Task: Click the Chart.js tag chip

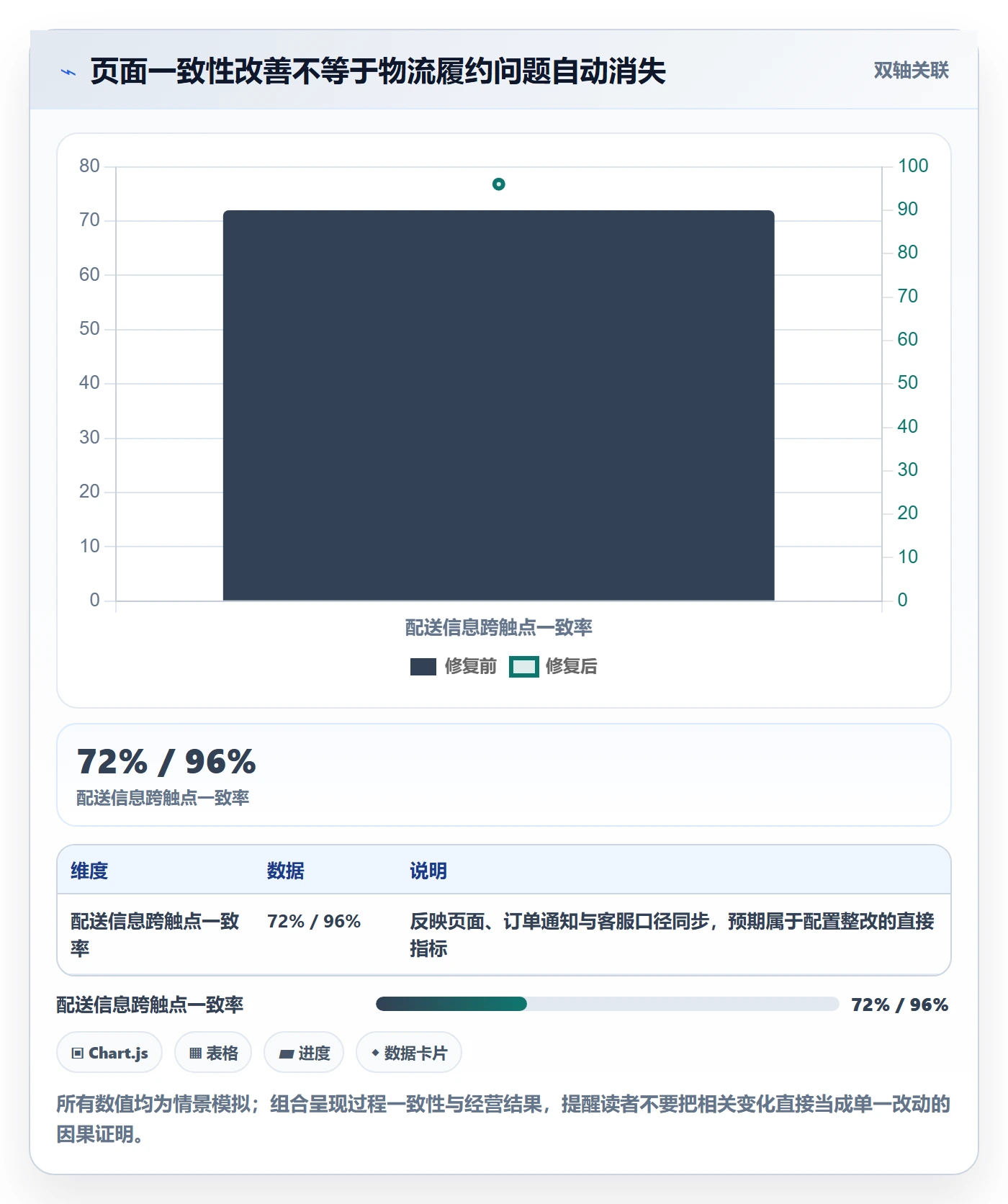Action: [x=109, y=1053]
